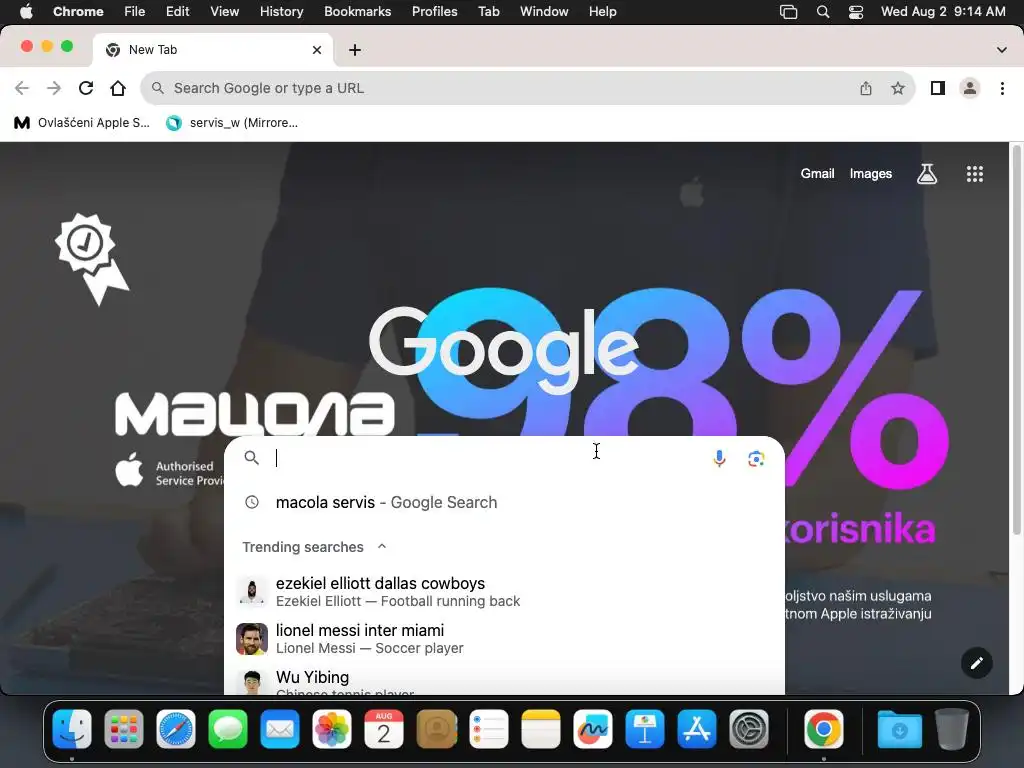
Task: Choose ezekiel elliott dallas cowboys suggestion
Action: coord(504,592)
